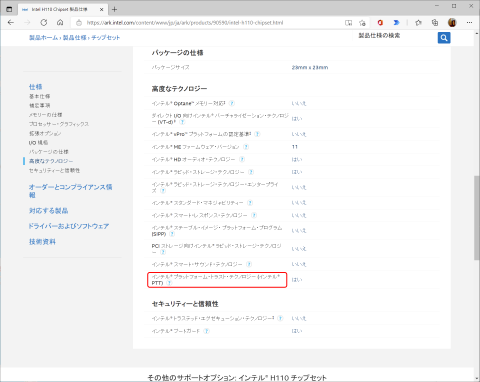Show help for ラピッド・ストレージ・テクノロジー row

tap(251, 172)
